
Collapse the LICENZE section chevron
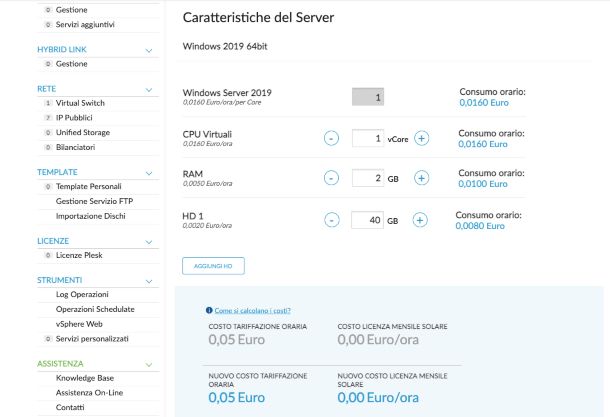click(149, 242)
